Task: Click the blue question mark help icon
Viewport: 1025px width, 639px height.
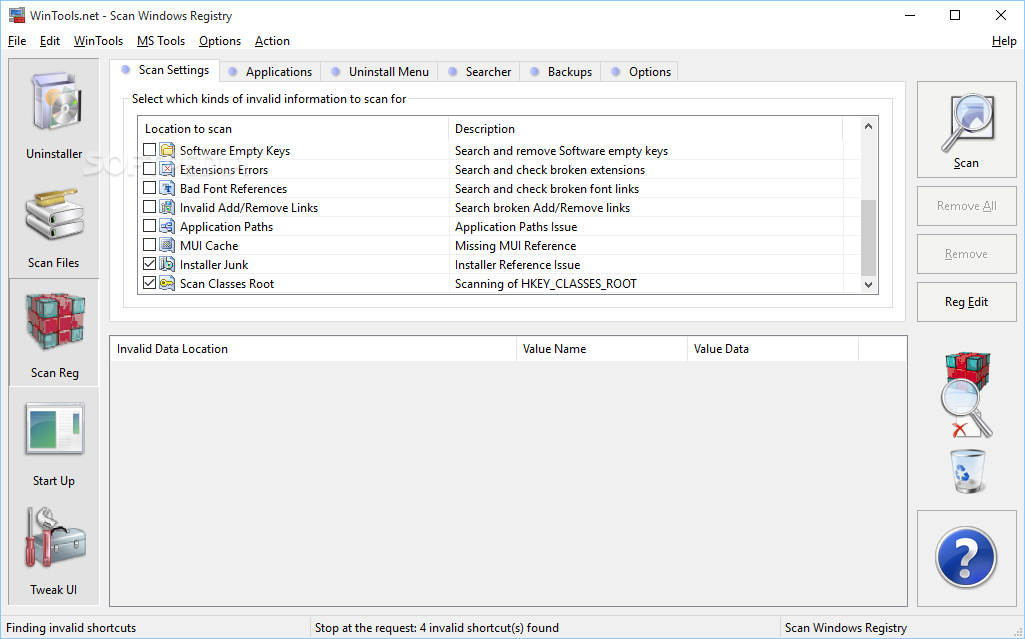Action: click(966, 558)
